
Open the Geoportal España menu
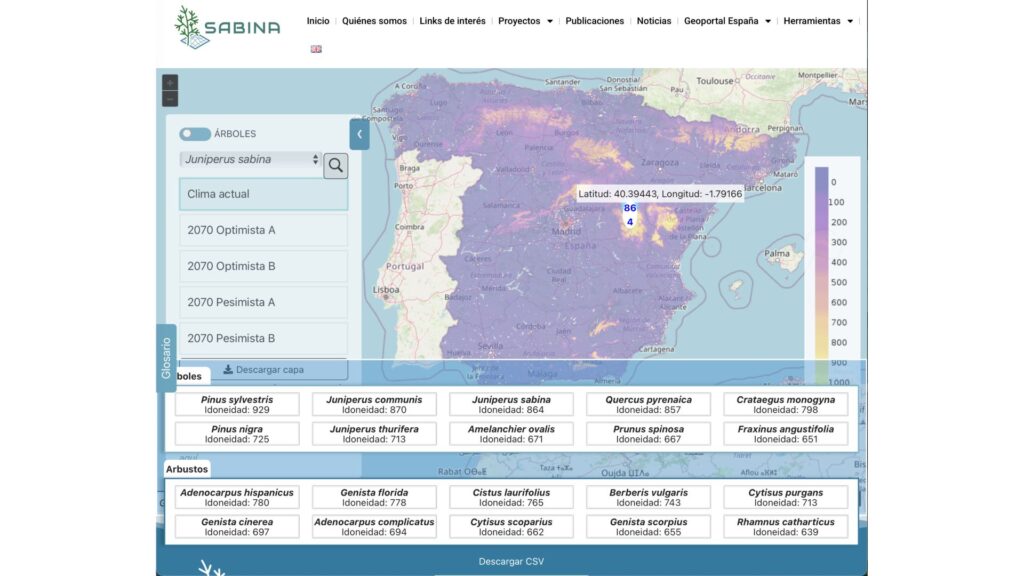point(727,21)
